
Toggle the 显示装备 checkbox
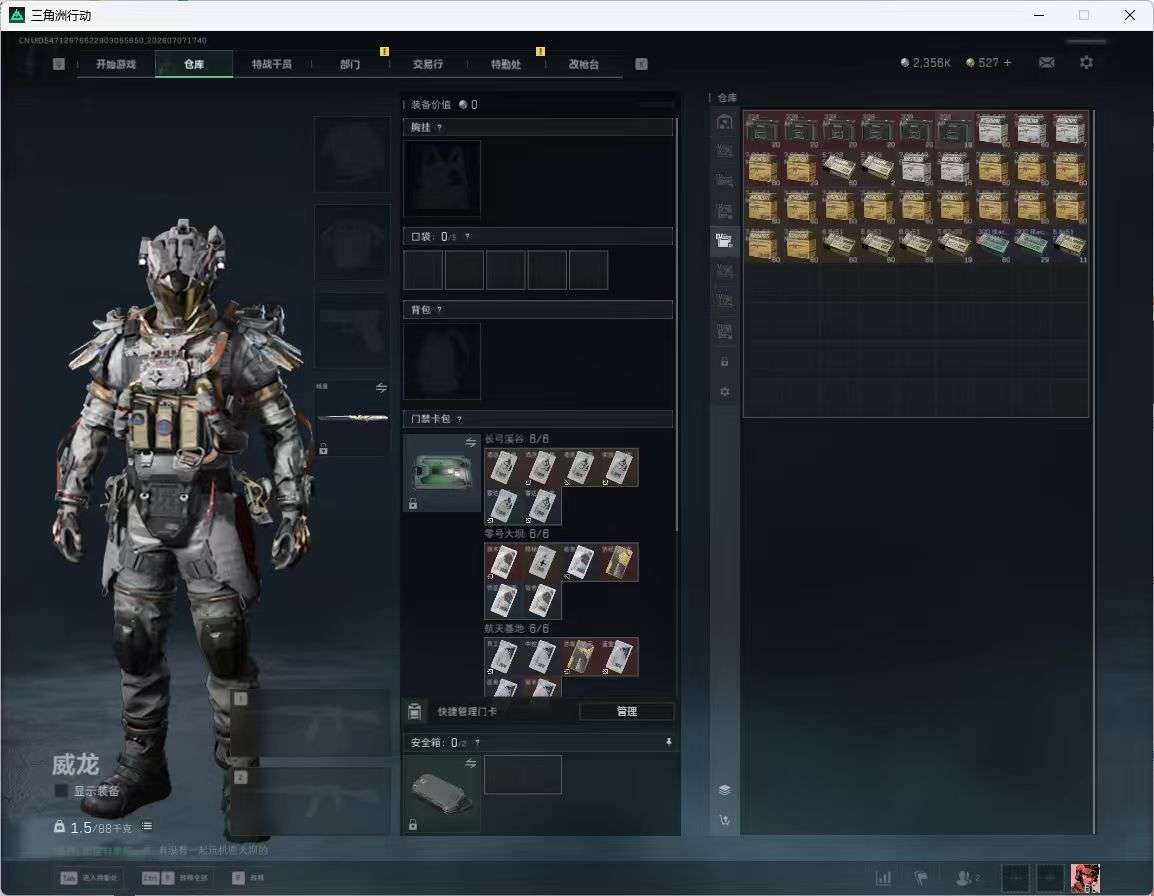pos(61,791)
